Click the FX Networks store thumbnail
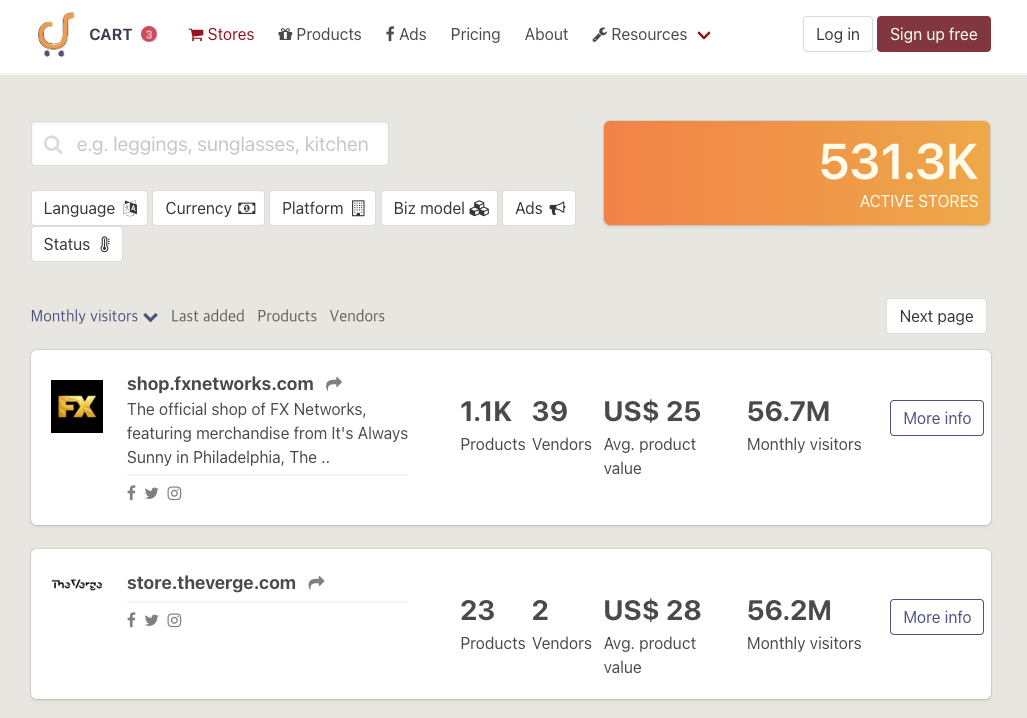The width and height of the screenshot is (1027, 718). tap(77, 406)
